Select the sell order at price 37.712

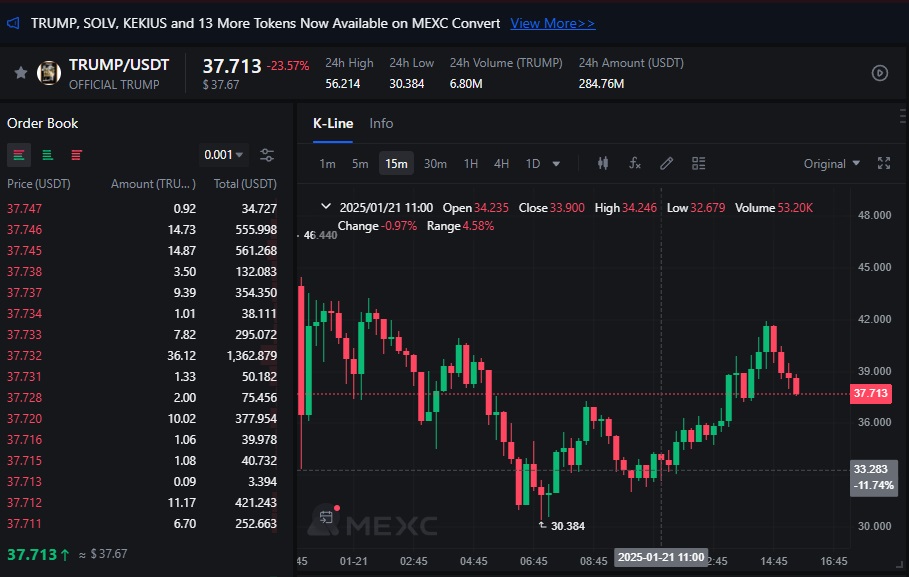[141, 503]
